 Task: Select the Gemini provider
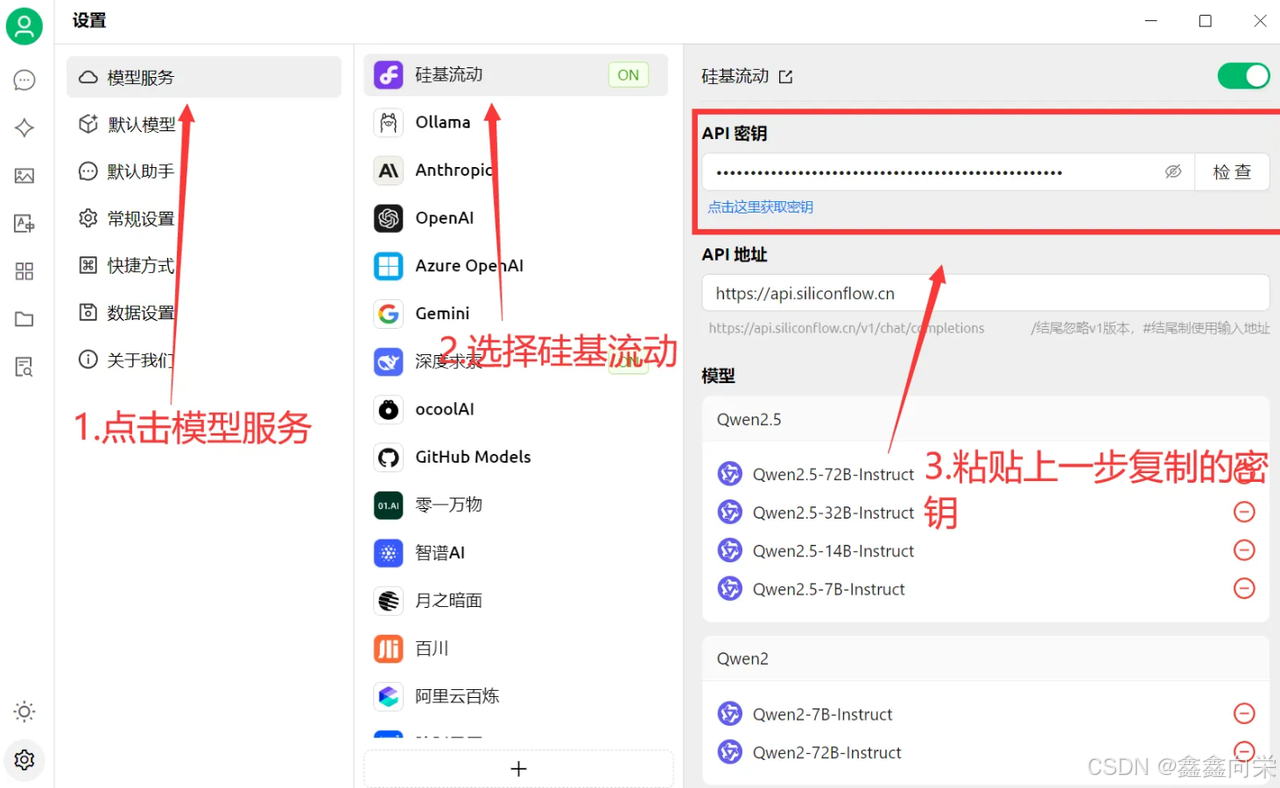click(x=515, y=313)
